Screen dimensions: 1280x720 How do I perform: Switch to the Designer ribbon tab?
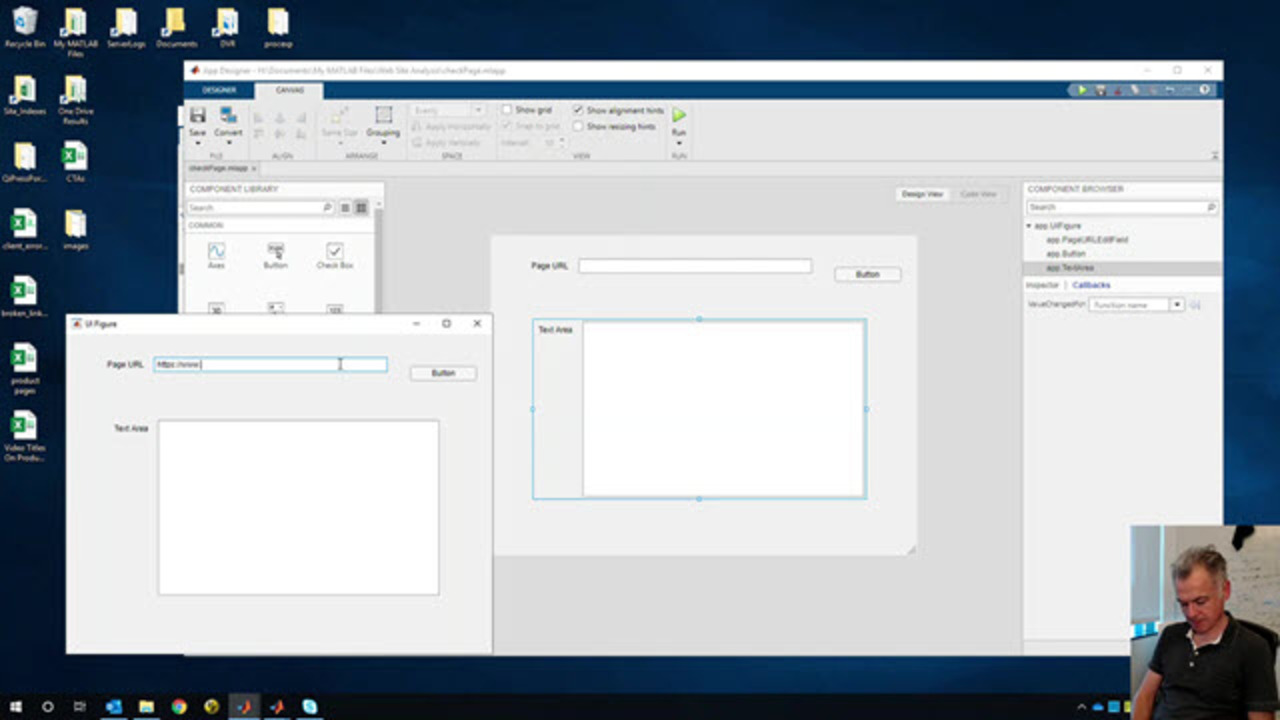(x=219, y=90)
